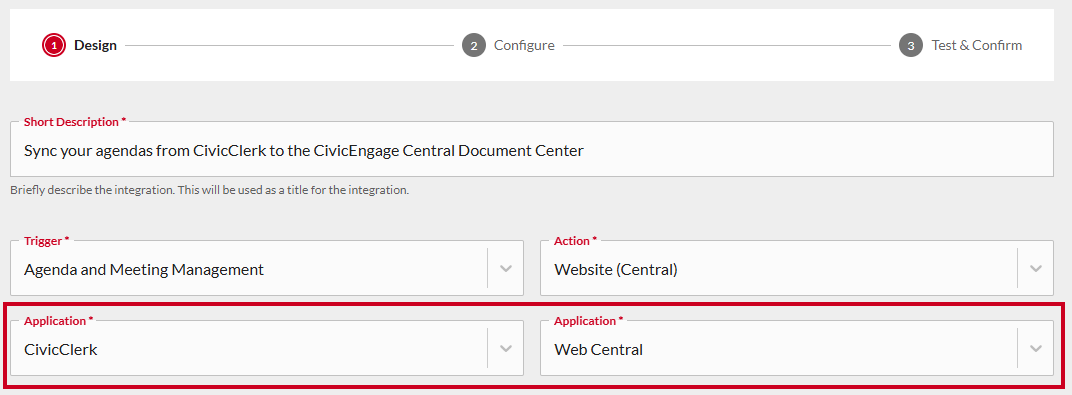Click the step 3 Test & Confirm circle icon
Image resolution: width=1072 pixels, height=395 pixels.
tap(911, 46)
